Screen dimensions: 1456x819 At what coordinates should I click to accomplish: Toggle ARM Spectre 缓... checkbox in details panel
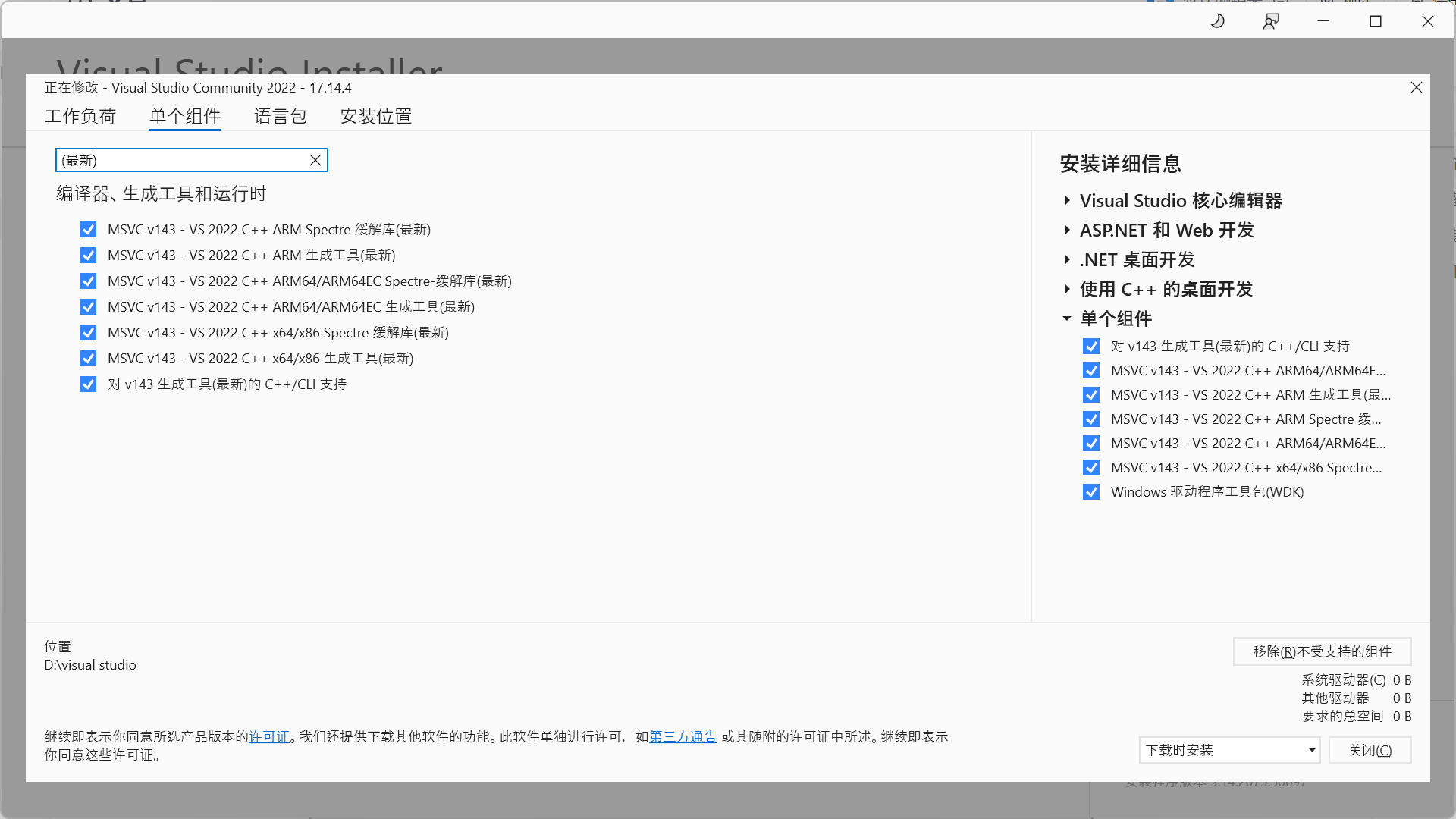[1091, 419]
